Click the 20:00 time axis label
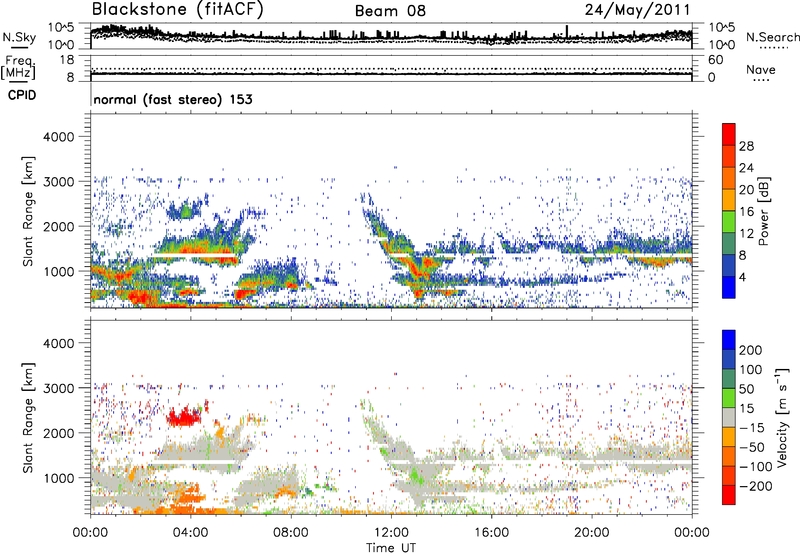 pos(591,533)
